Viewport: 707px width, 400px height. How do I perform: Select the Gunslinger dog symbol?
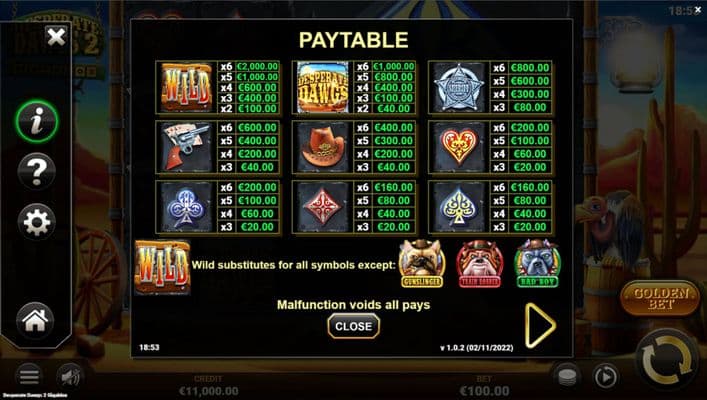(x=422, y=264)
